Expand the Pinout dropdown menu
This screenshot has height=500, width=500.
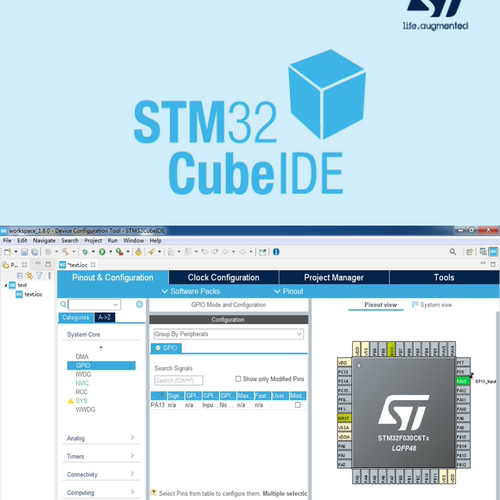point(289,291)
